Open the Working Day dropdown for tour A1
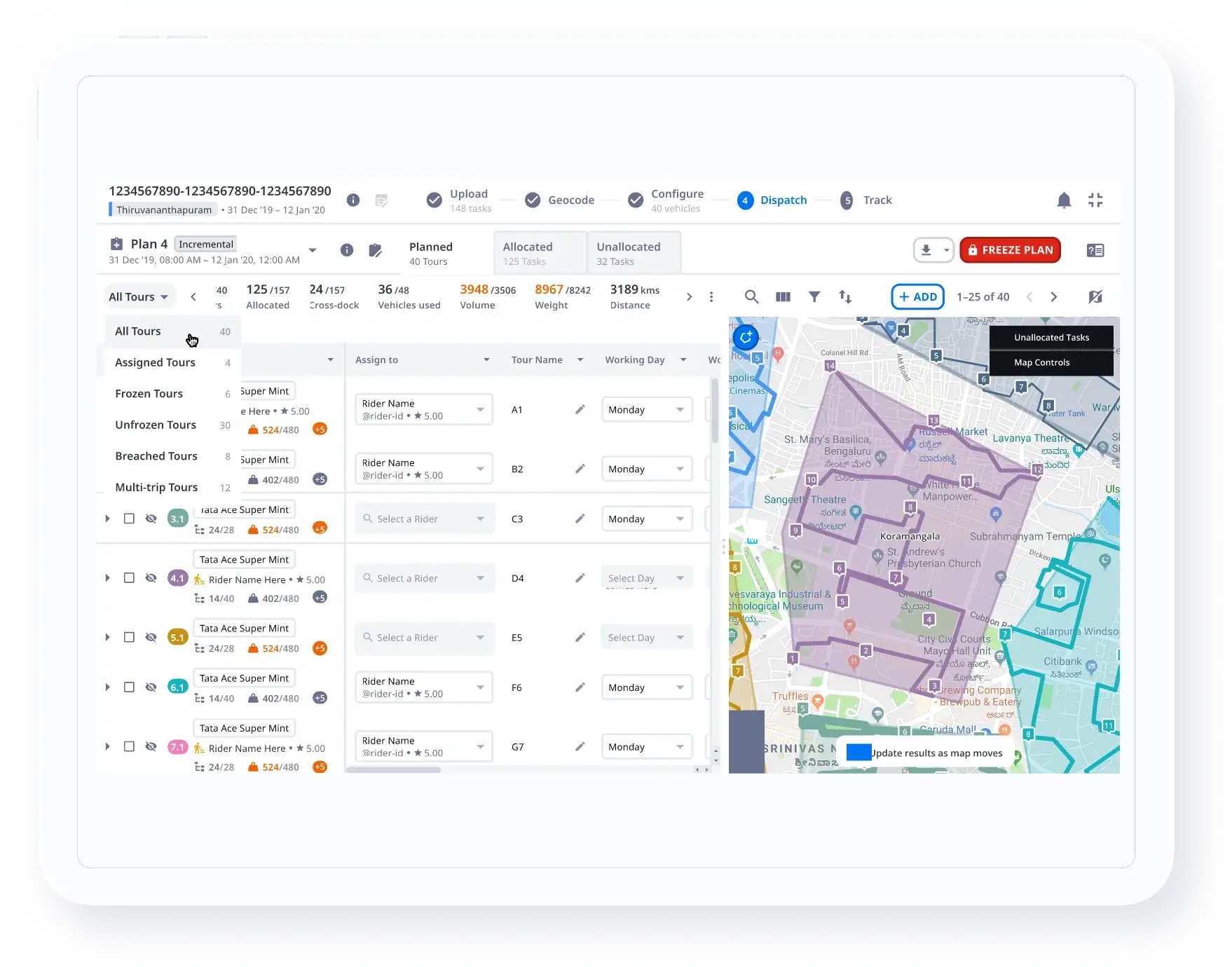The width and height of the screenshot is (1232, 967). point(645,409)
